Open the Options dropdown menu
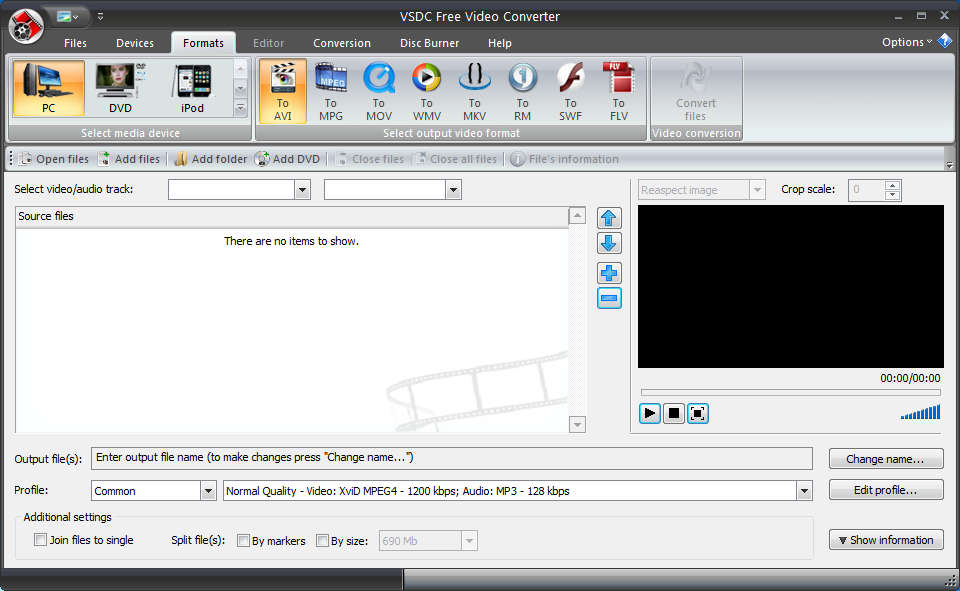The width and height of the screenshot is (960, 591). [x=907, y=42]
